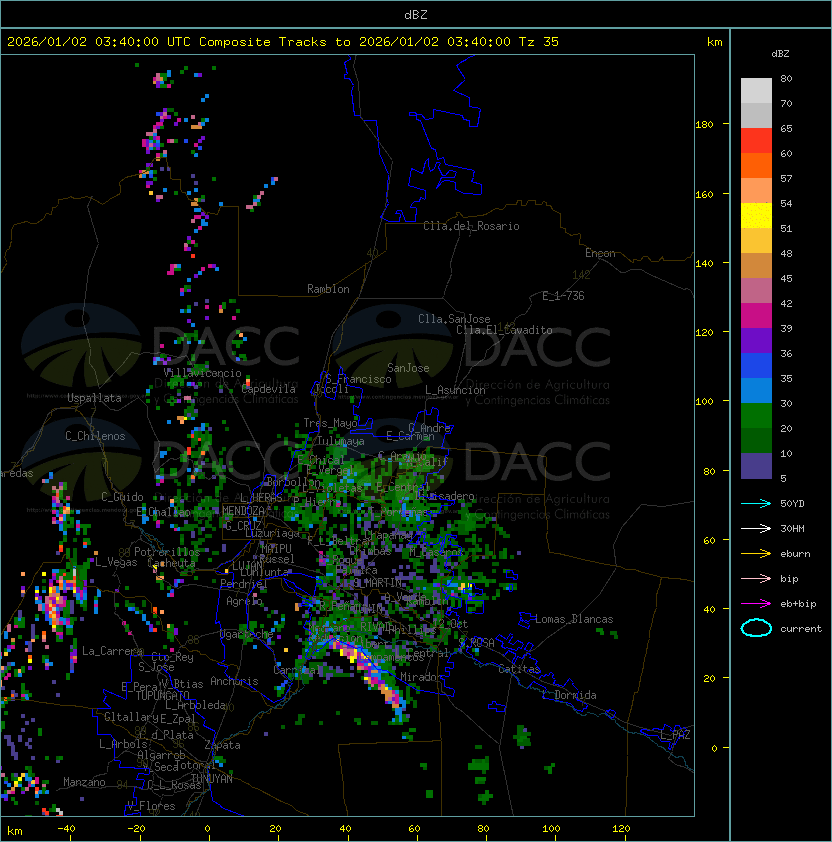Screen dimensions: 832x842
Task: Click the 'Perdriel' place label
Action: coord(244,584)
